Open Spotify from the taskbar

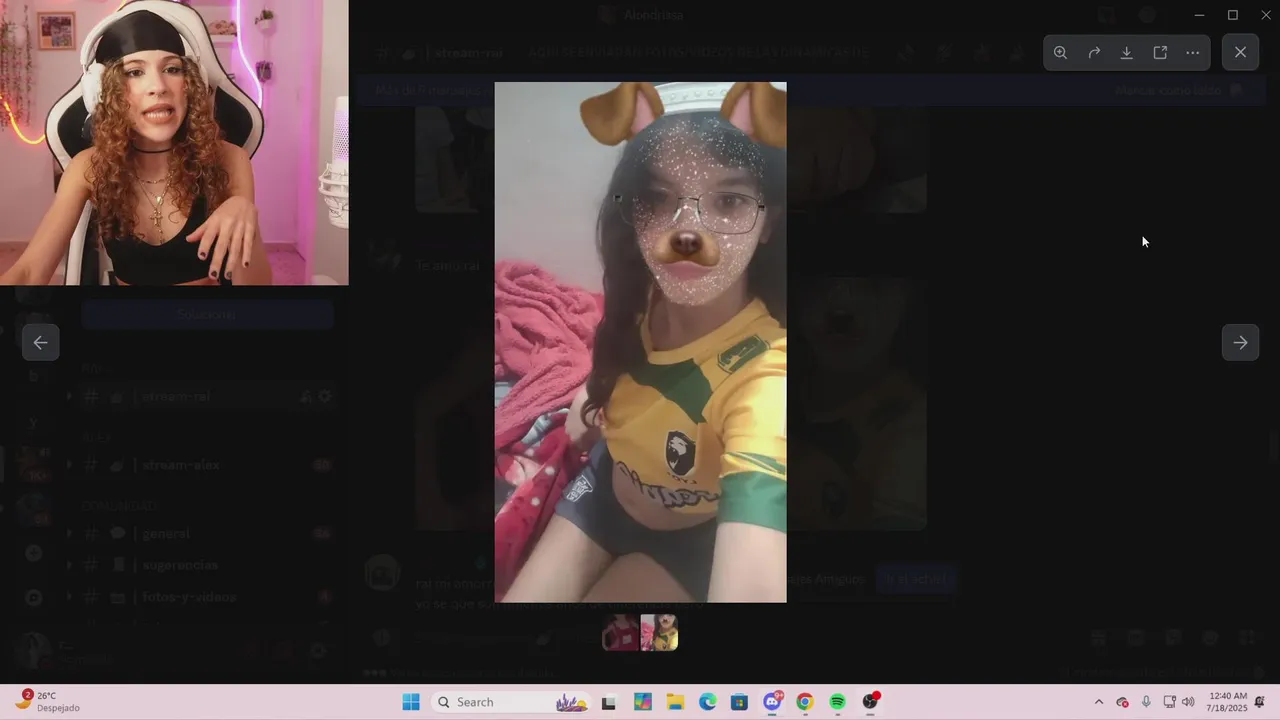tap(838, 702)
